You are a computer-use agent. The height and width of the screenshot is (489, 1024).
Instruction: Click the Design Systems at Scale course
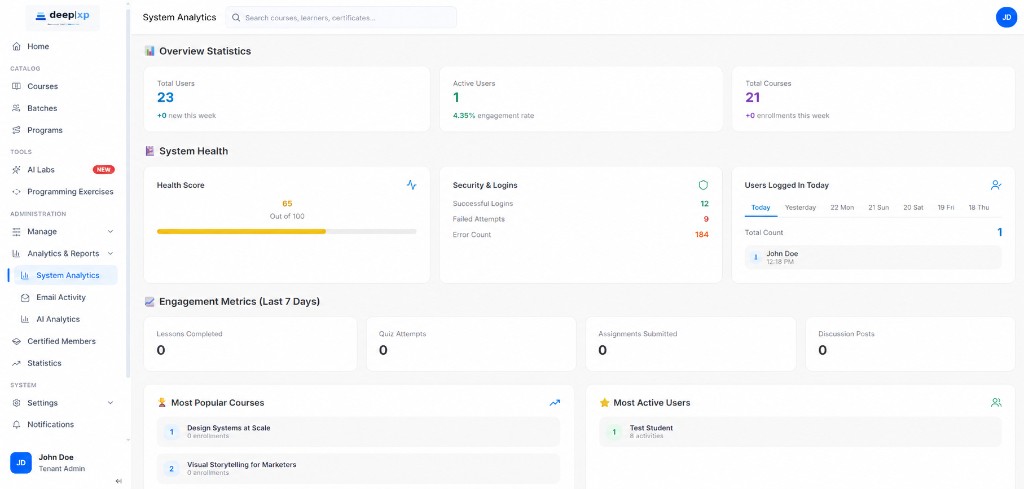pos(359,432)
